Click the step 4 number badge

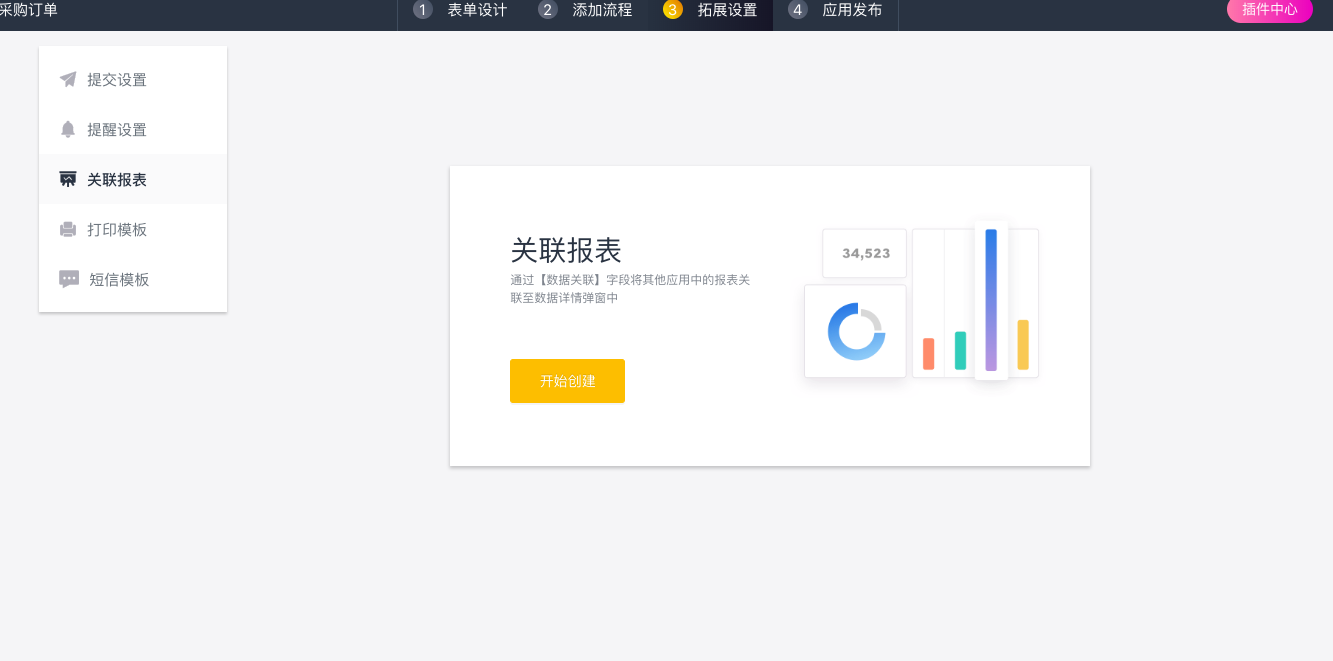798,10
